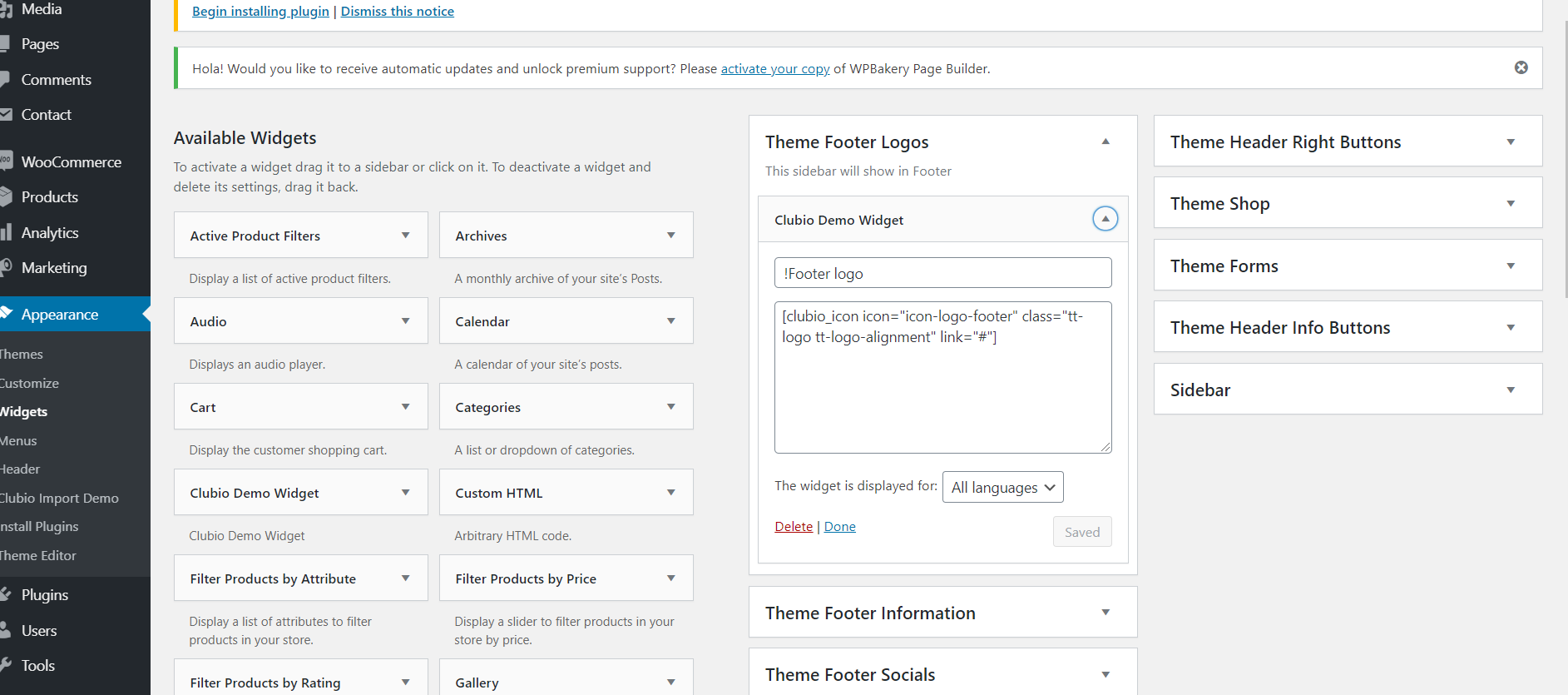Click the Delete widget link
Image resolution: width=1568 pixels, height=695 pixels.
pos(793,527)
